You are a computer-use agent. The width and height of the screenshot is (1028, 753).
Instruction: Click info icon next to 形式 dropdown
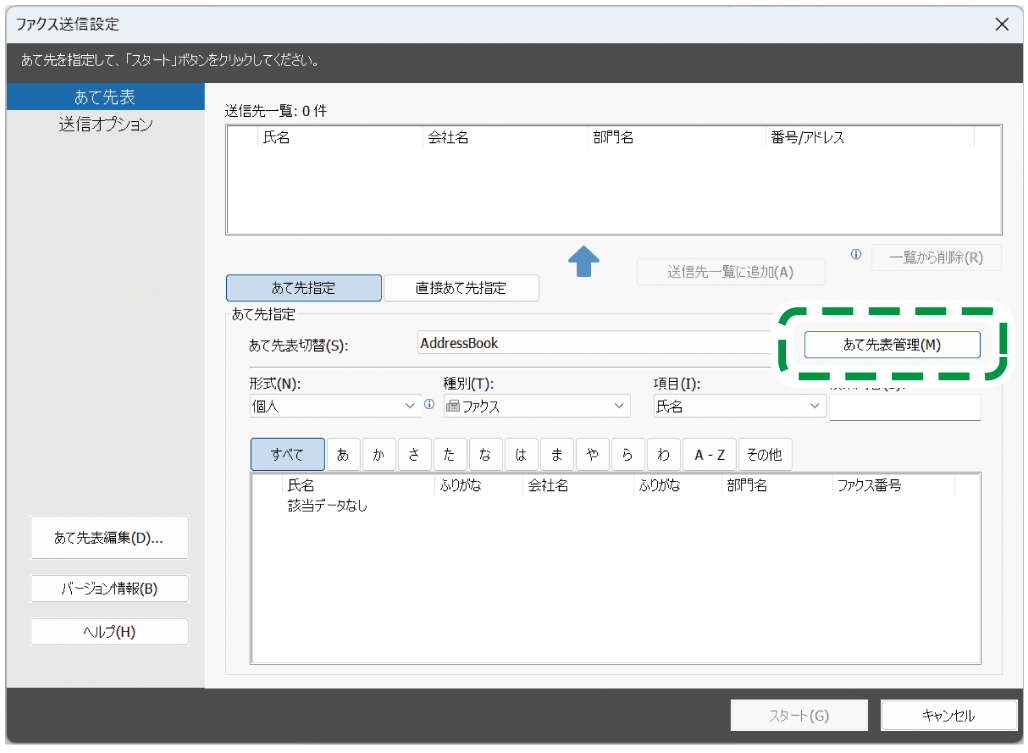(429, 405)
